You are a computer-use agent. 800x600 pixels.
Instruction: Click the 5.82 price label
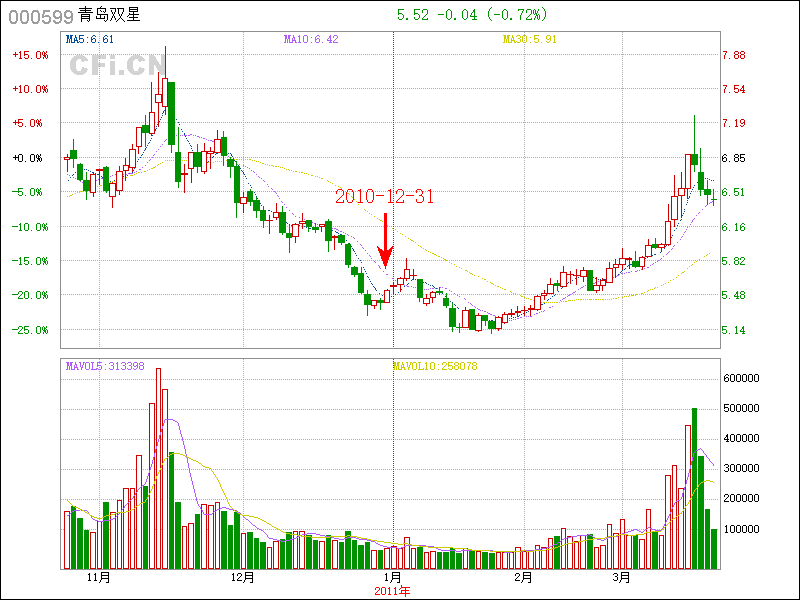(734, 261)
